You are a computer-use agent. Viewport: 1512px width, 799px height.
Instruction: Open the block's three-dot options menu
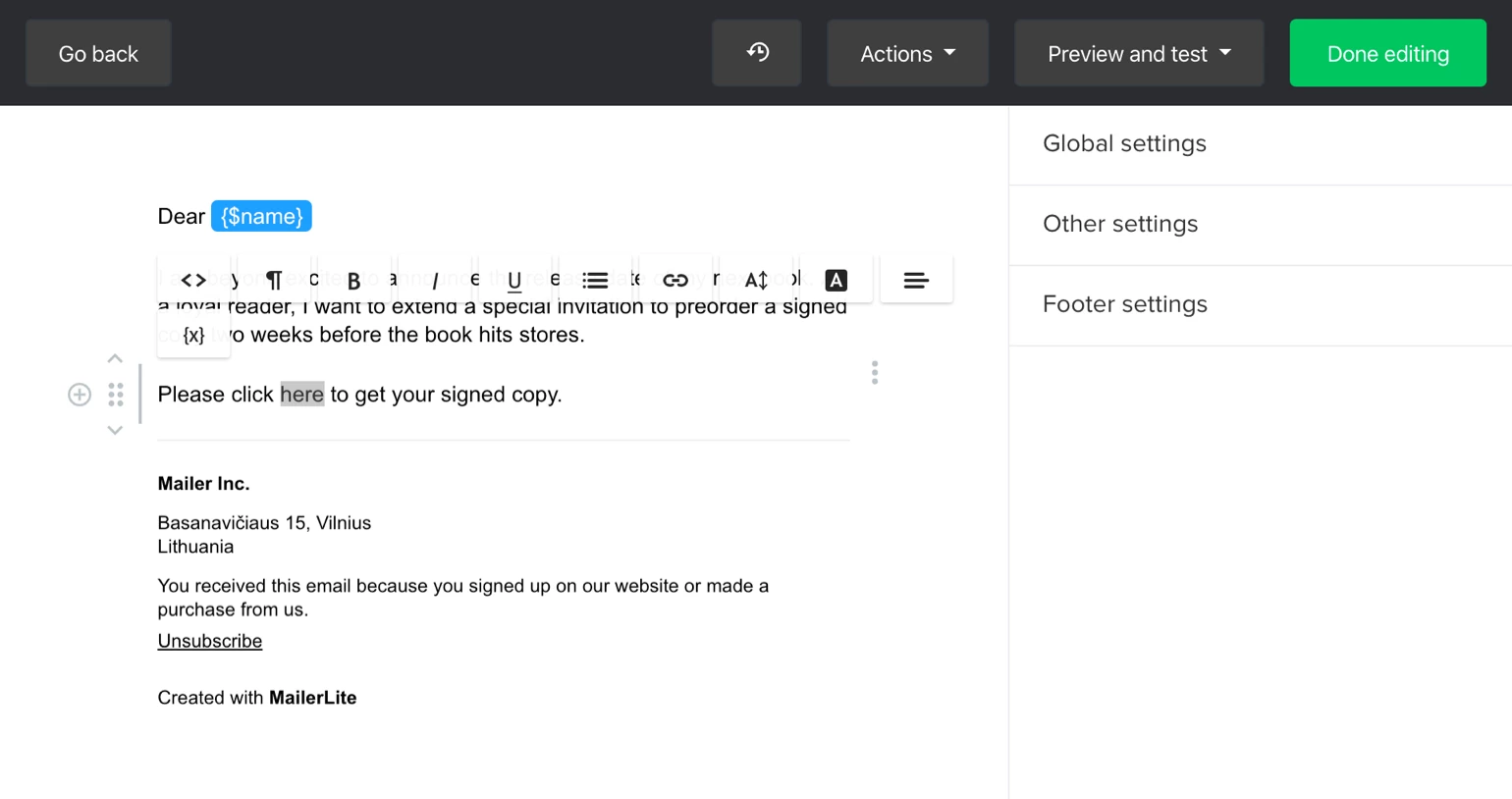pyautogui.click(x=875, y=373)
